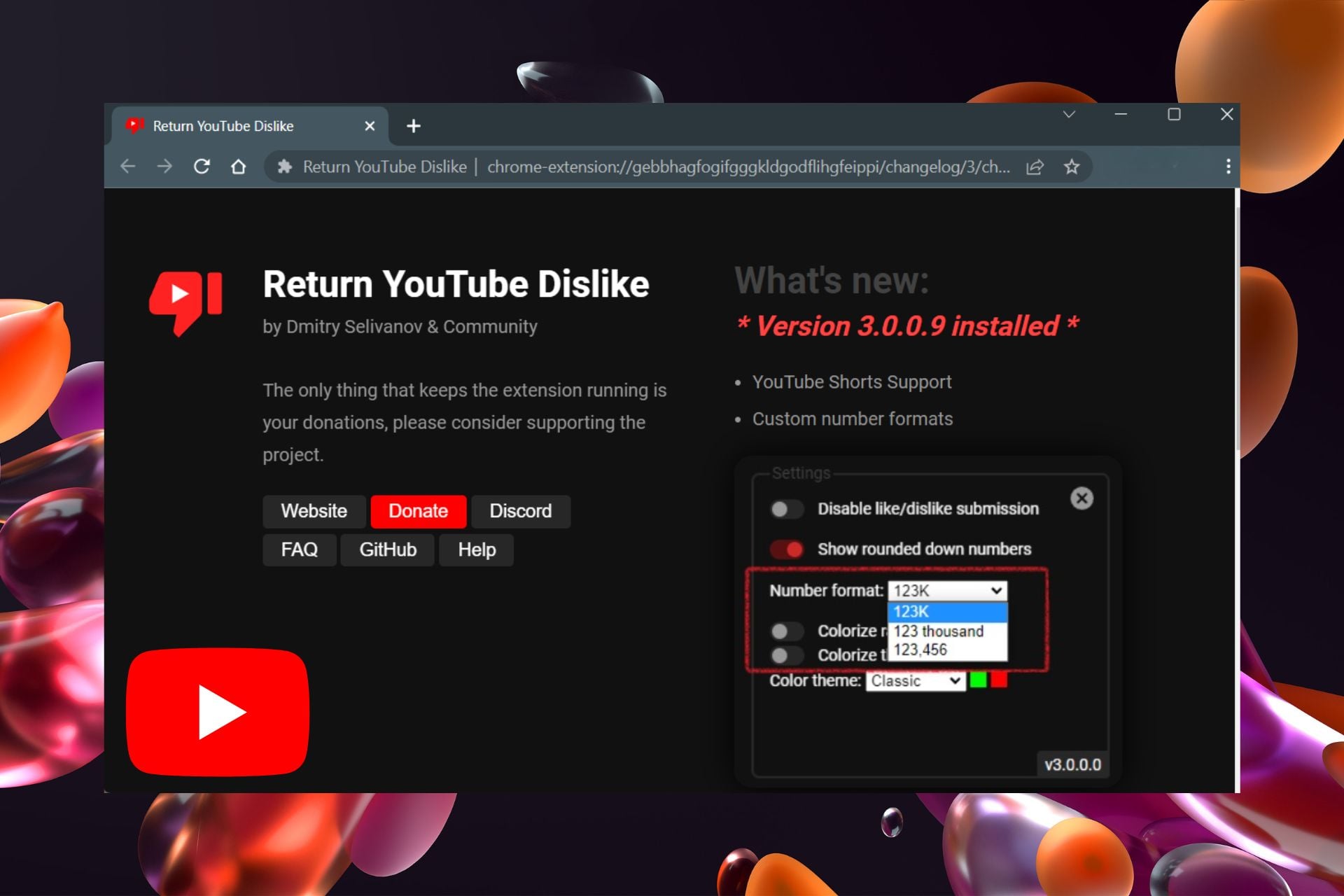This screenshot has height=896, width=1344.
Task: Click the browser home icon
Action: pyautogui.click(x=239, y=167)
